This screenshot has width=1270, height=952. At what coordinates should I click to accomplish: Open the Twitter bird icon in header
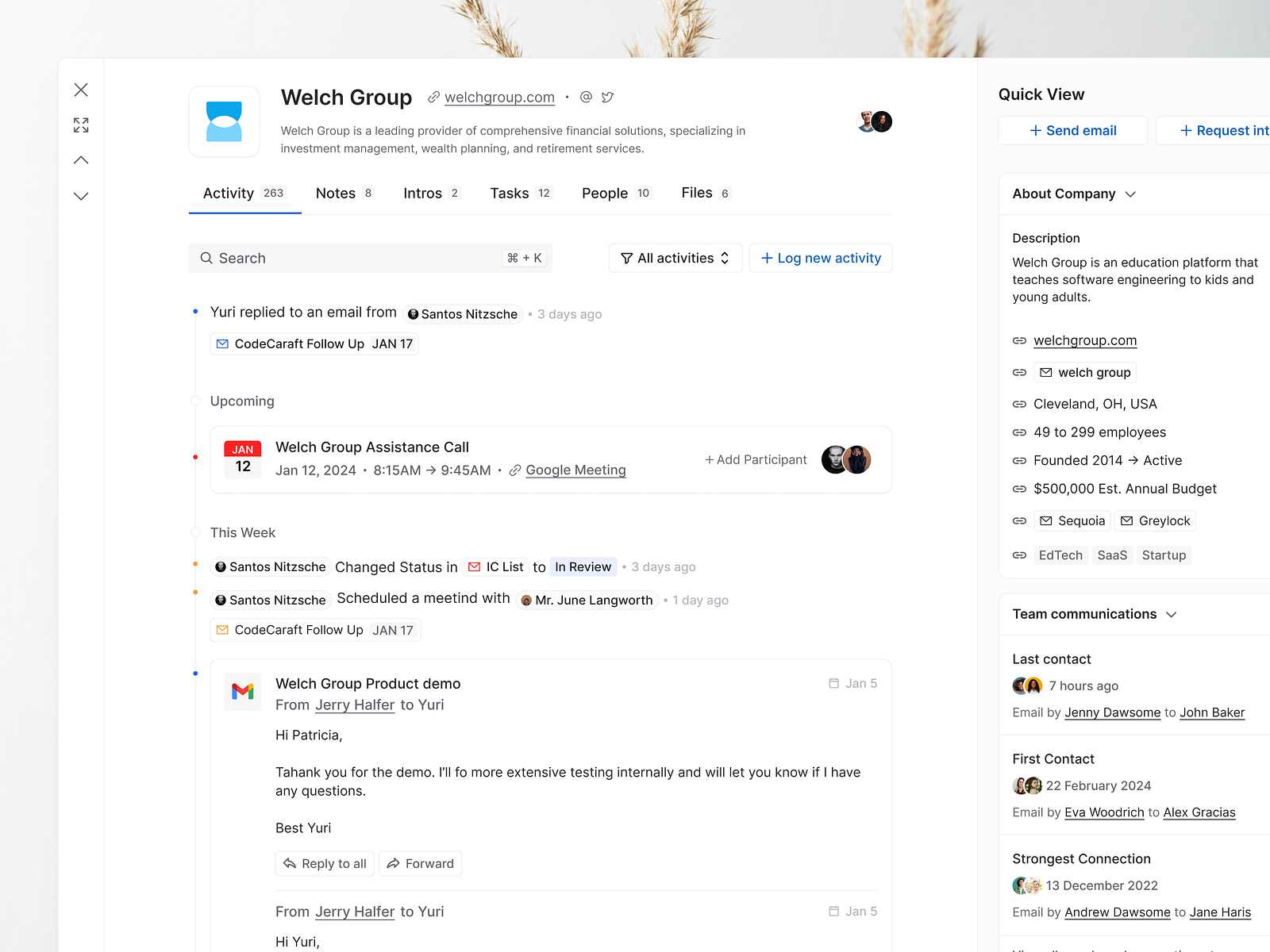point(607,97)
